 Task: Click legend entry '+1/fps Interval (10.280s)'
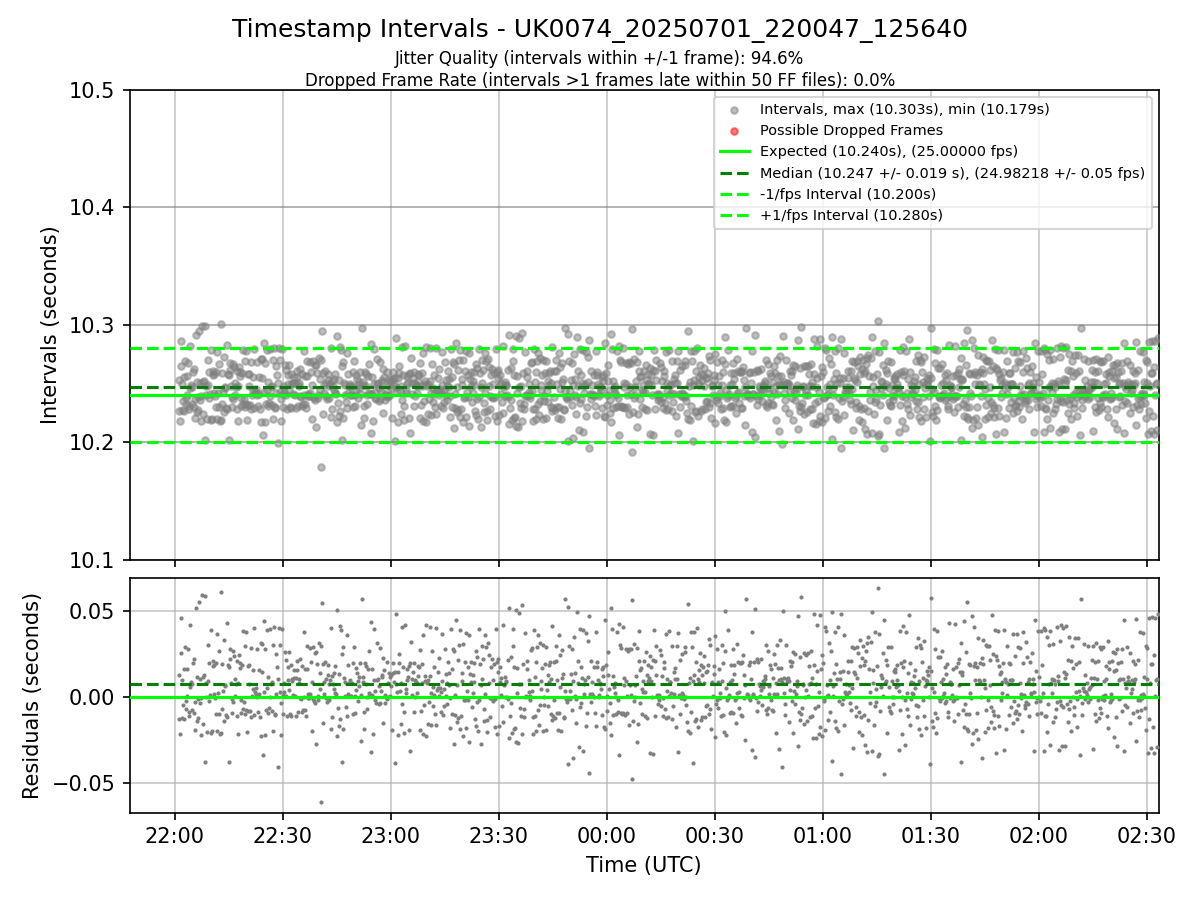click(851, 215)
